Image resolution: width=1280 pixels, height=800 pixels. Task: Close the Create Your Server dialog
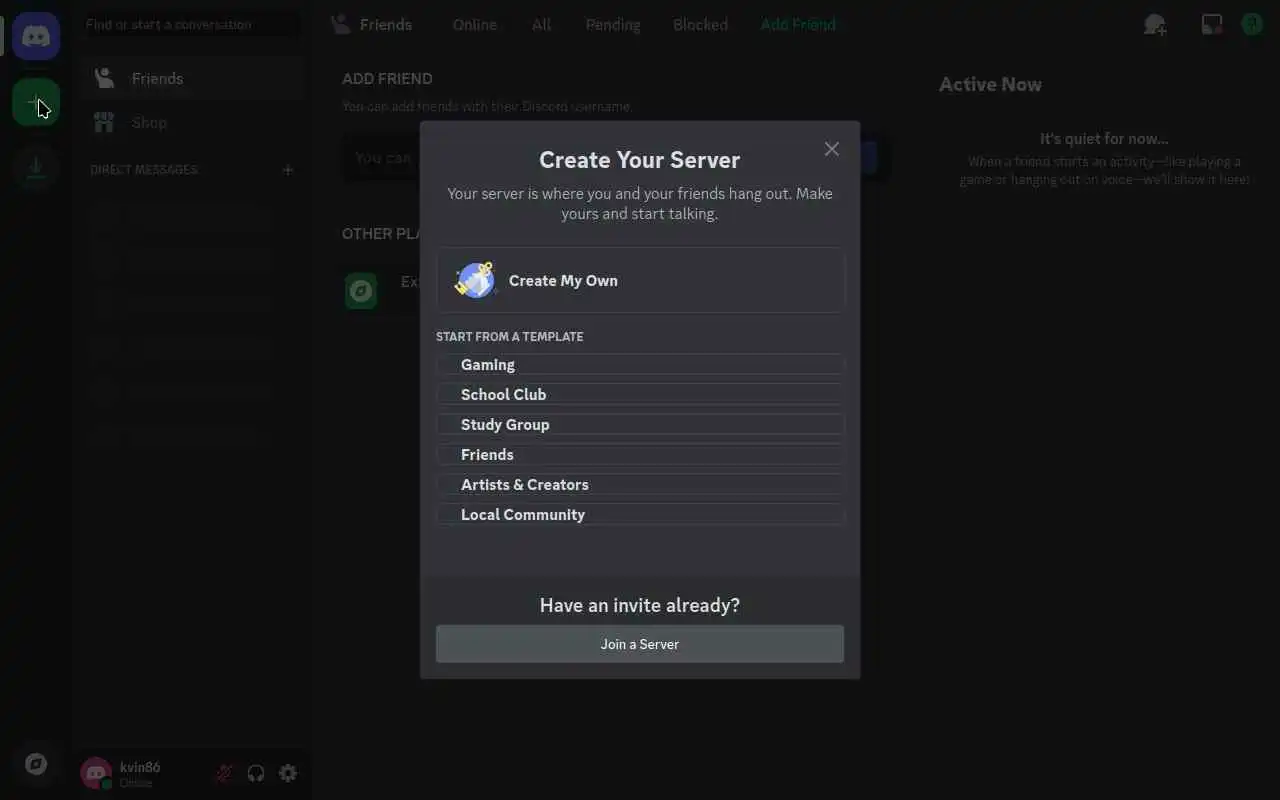831,149
